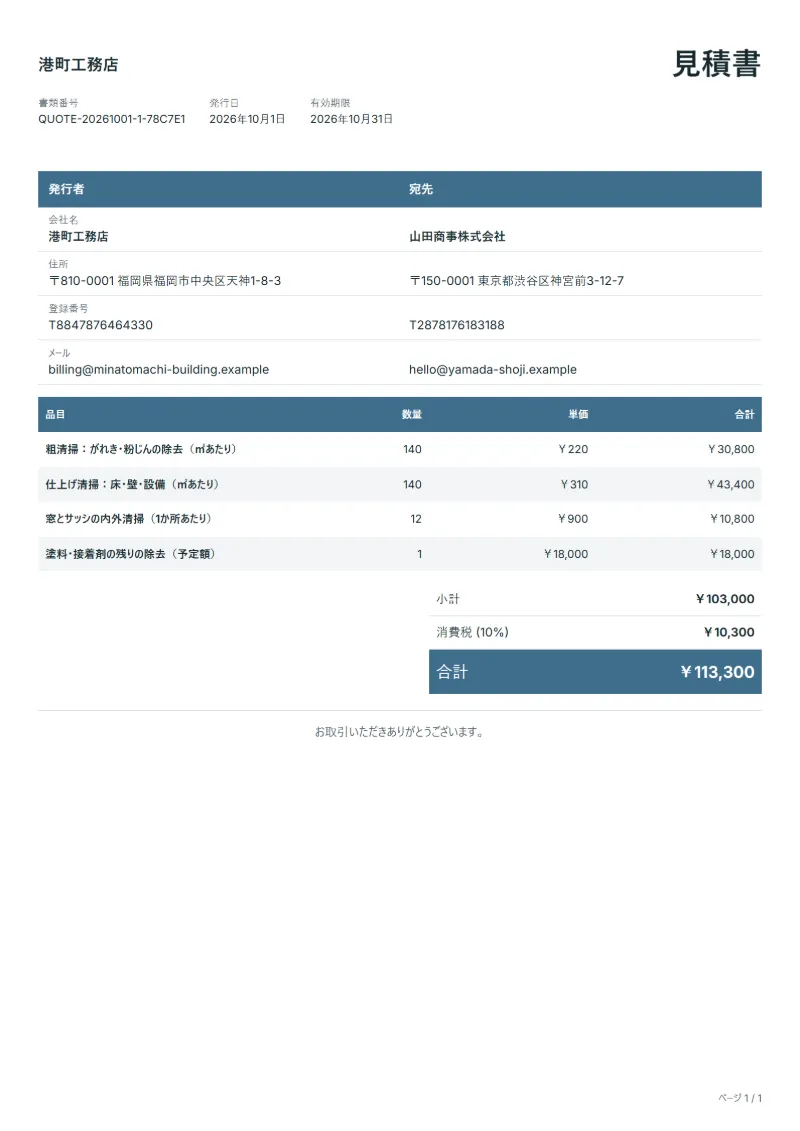The width and height of the screenshot is (800, 1131).
Task: Click the 書類番号 label
Action: (x=58, y=103)
